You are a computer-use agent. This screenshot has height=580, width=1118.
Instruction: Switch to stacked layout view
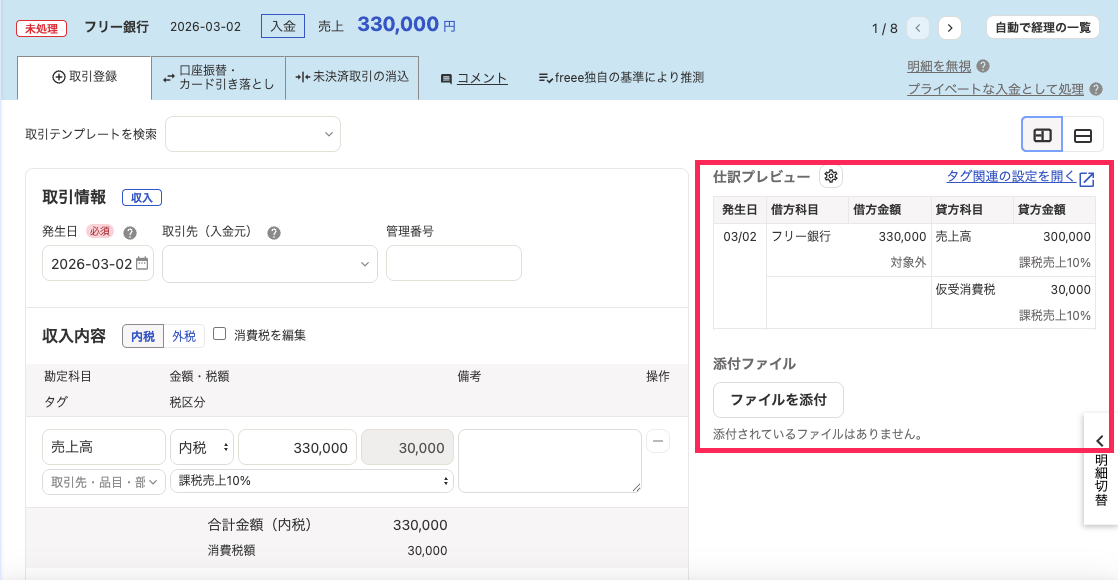[x=1082, y=135]
